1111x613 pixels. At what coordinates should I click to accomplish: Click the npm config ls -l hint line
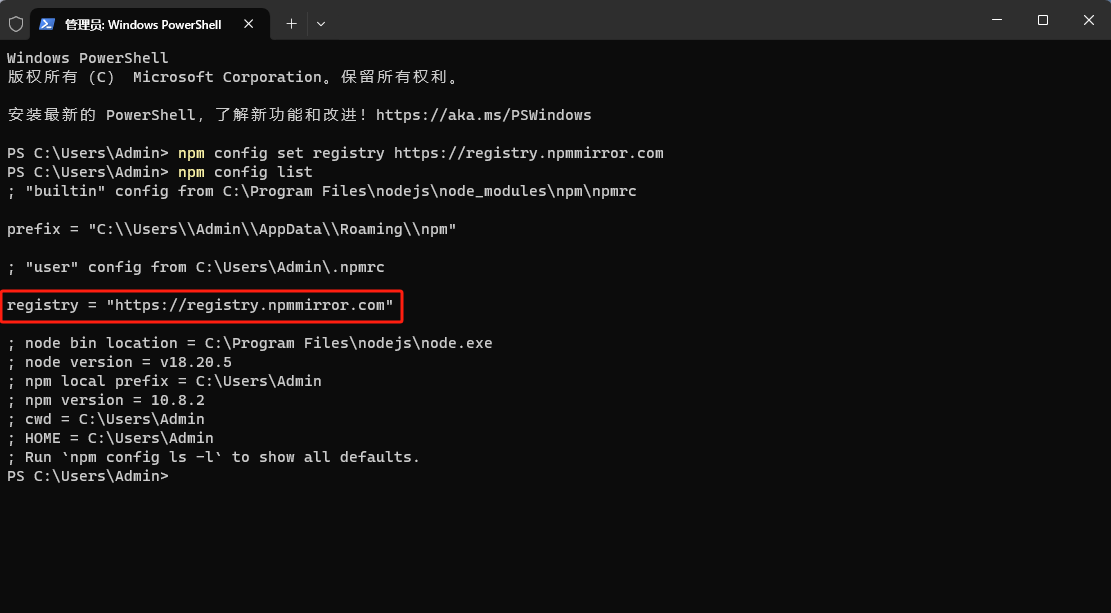(x=213, y=457)
